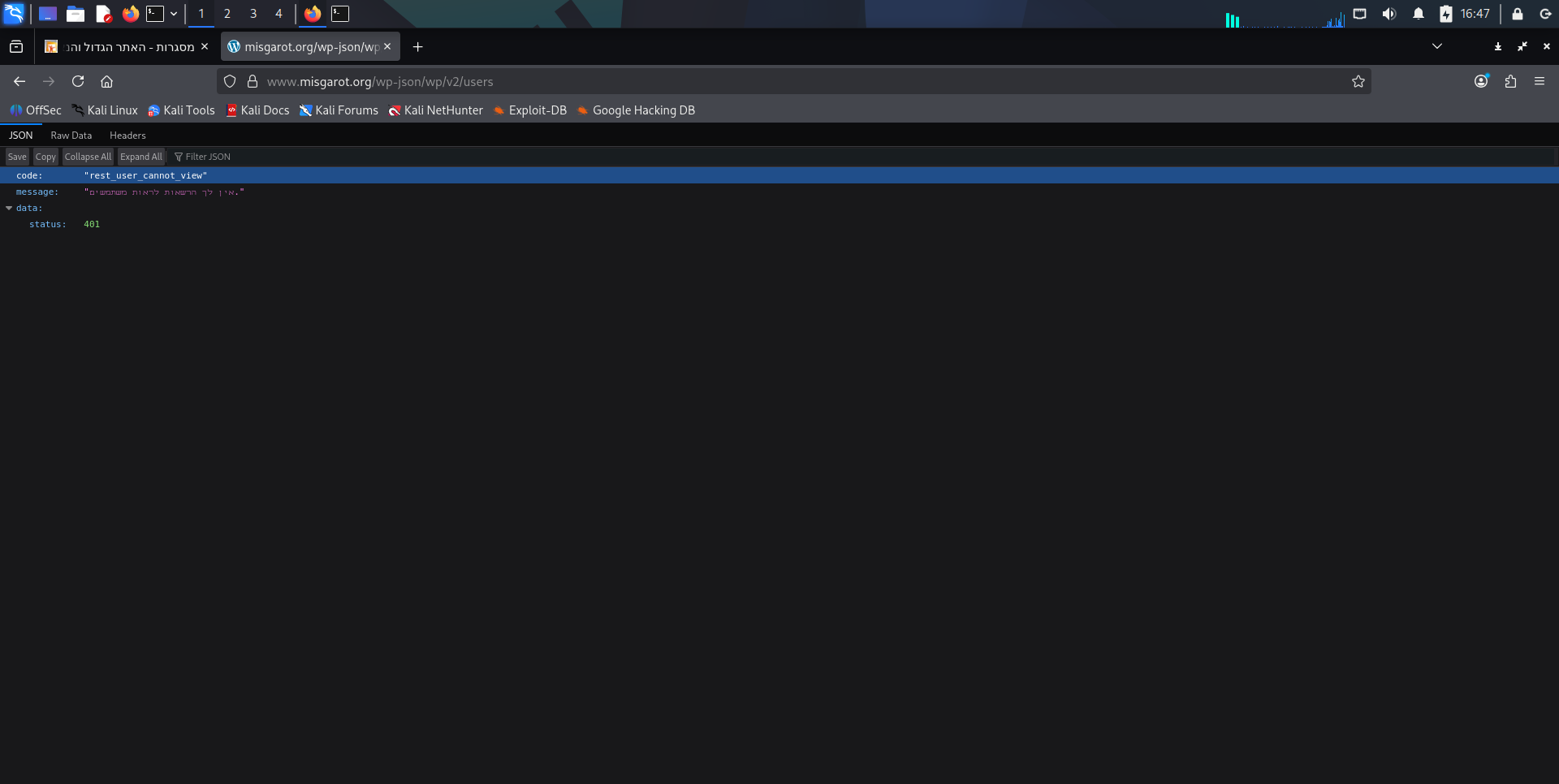
Task: Open the OffSec bookmark
Action: (x=36, y=110)
